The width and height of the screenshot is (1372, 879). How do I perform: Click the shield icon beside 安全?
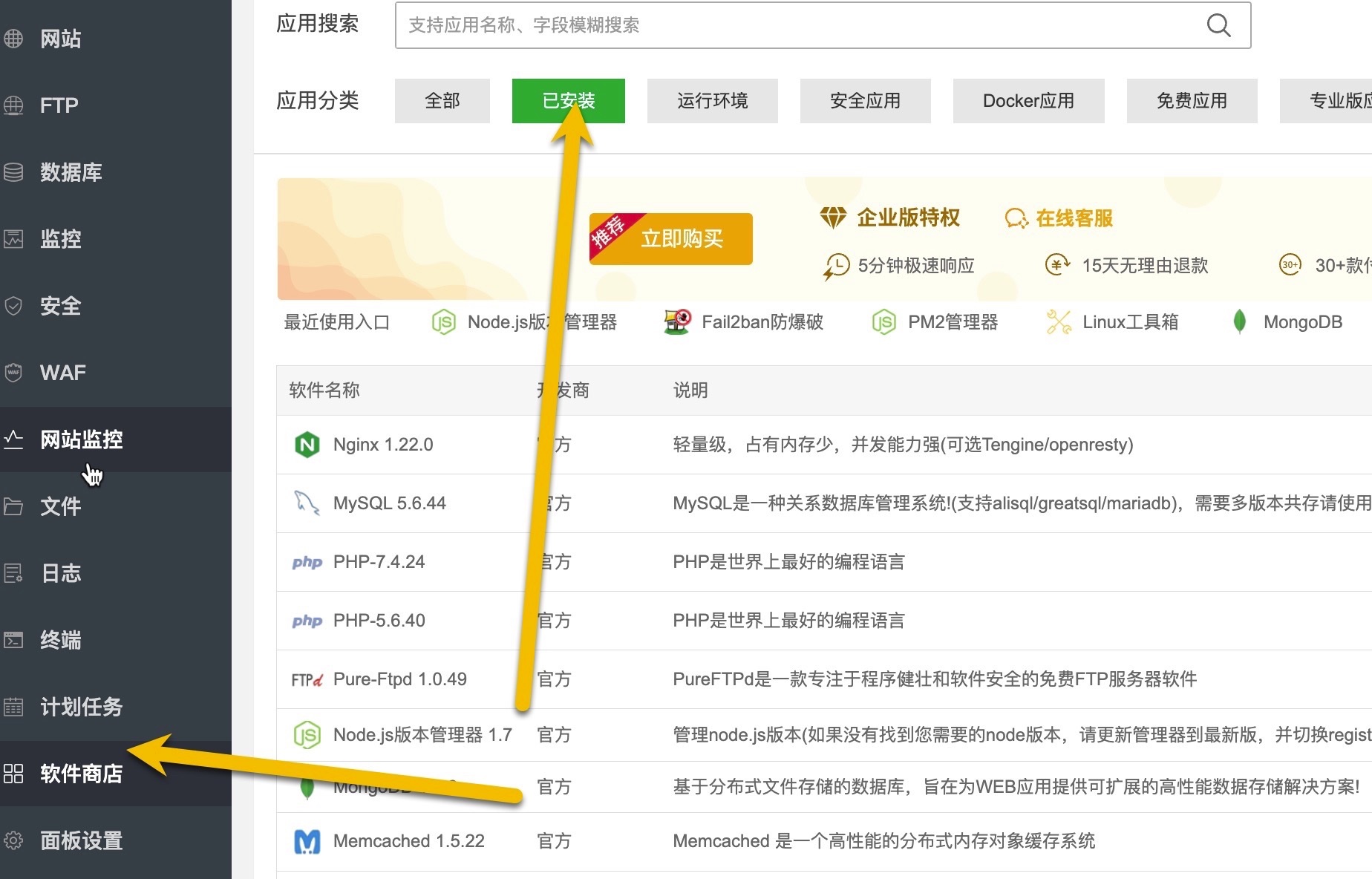13,306
